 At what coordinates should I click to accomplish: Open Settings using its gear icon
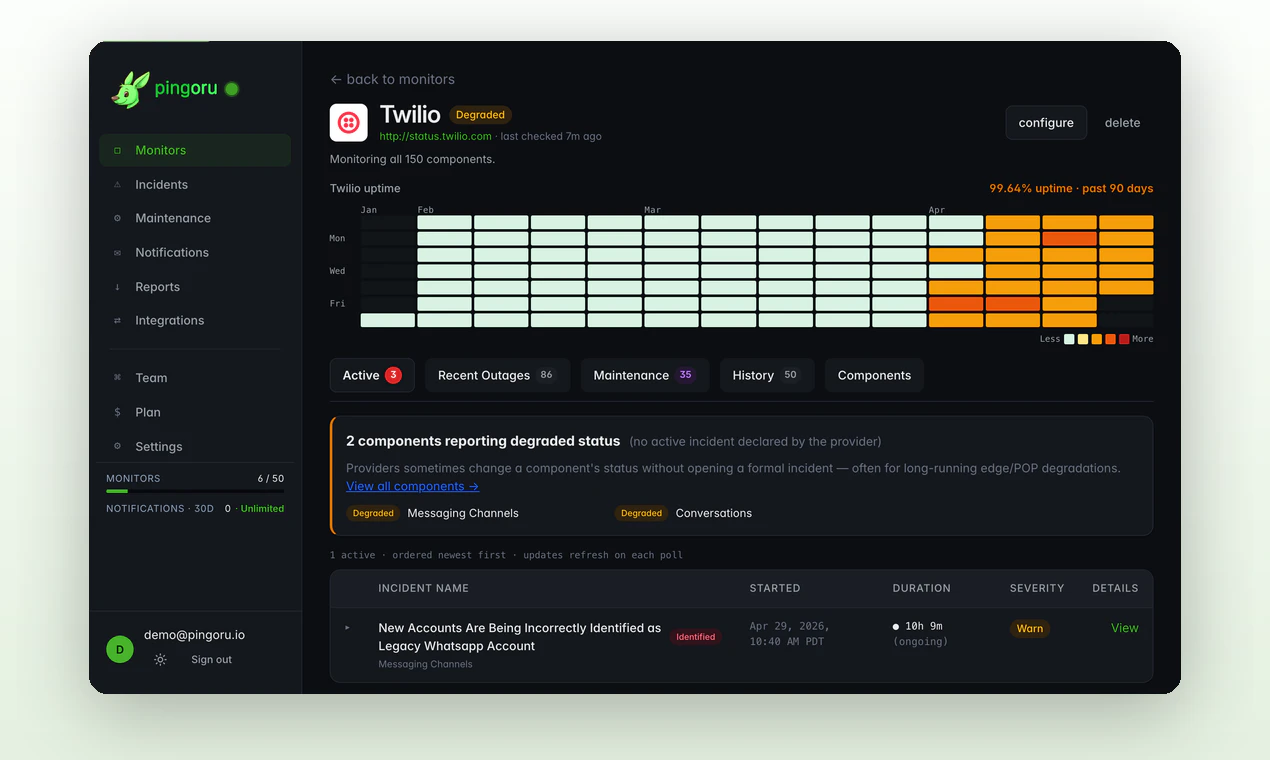click(x=116, y=446)
